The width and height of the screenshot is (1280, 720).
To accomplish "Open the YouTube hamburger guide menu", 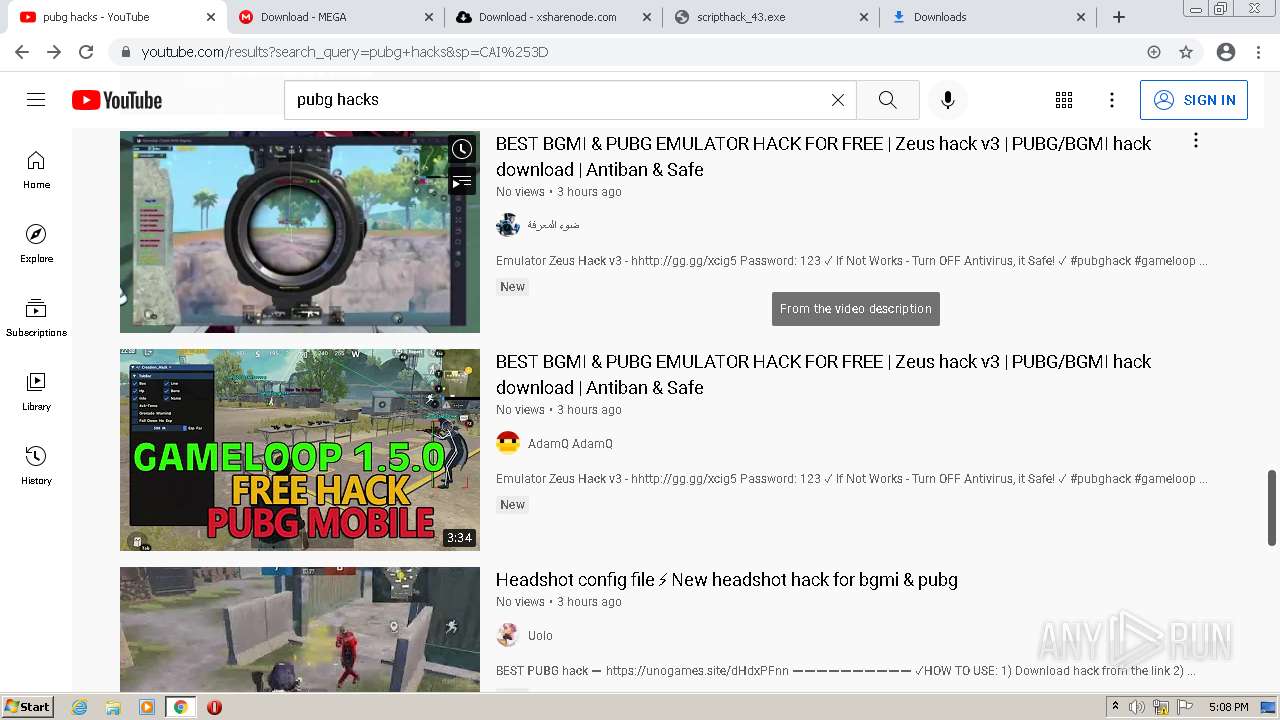I will tap(36, 100).
